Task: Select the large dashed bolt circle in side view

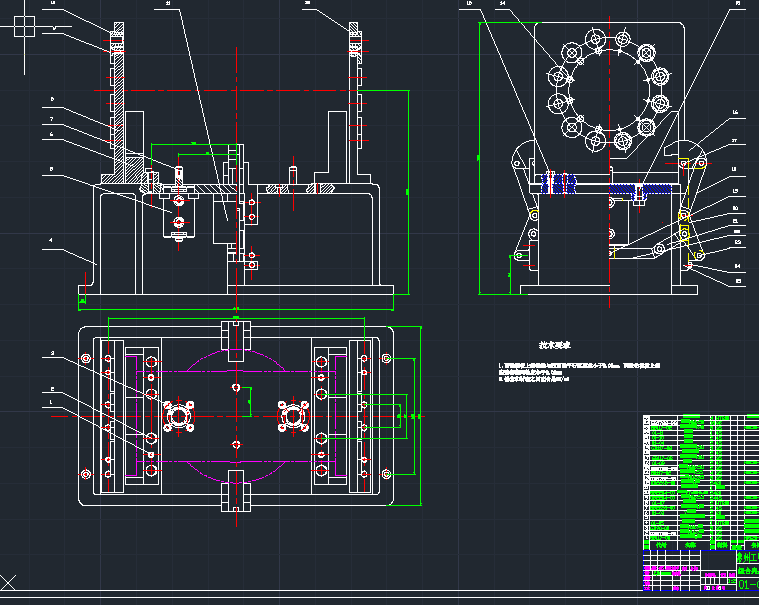Action: point(609,91)
